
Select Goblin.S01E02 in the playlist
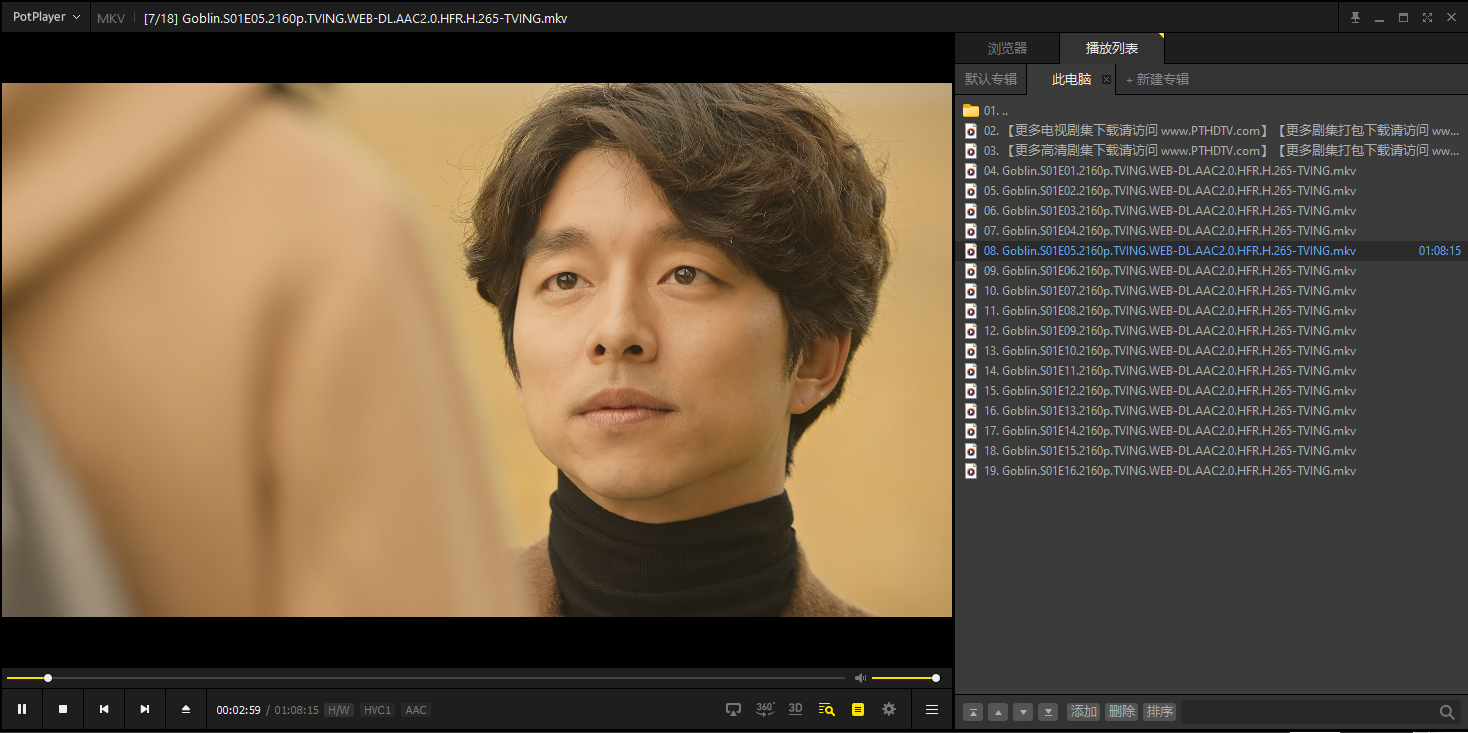click(1211, 190)
